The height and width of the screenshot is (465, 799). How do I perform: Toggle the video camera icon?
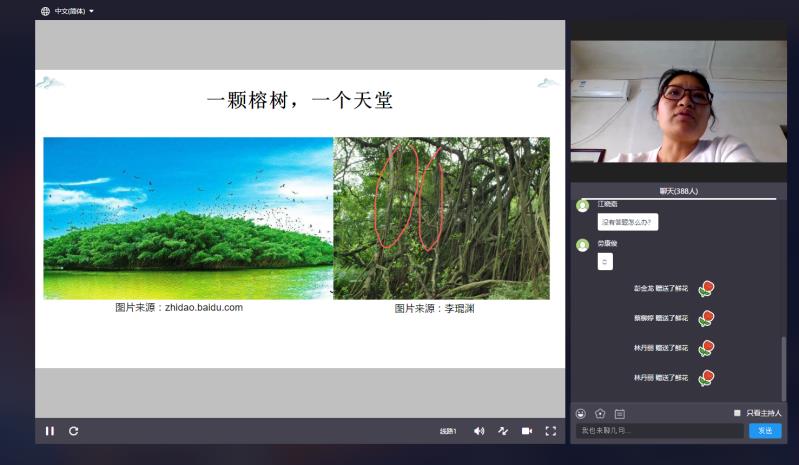(526, 431)
